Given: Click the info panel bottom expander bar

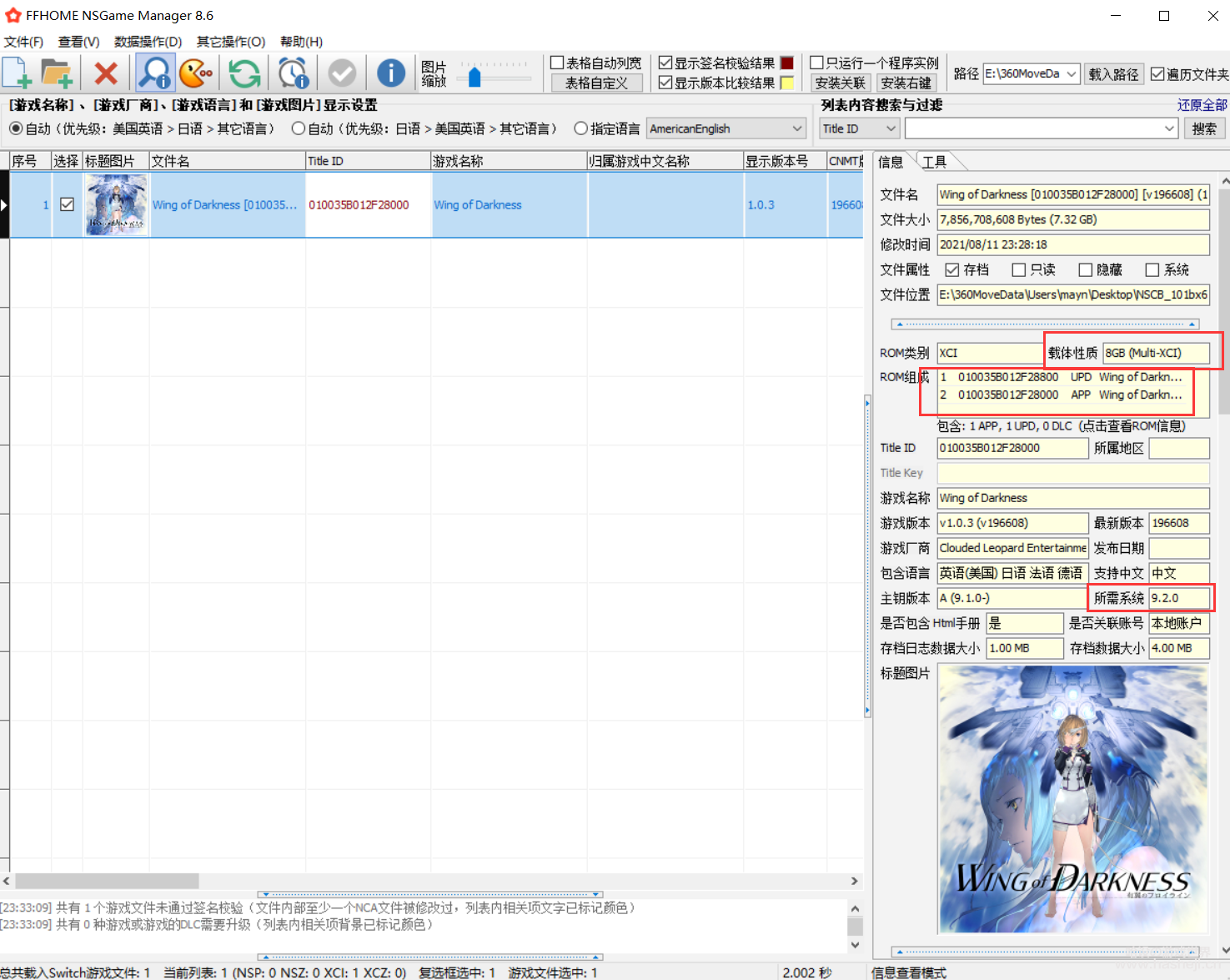Looking at the screenshot, I should coord(1046,951).
